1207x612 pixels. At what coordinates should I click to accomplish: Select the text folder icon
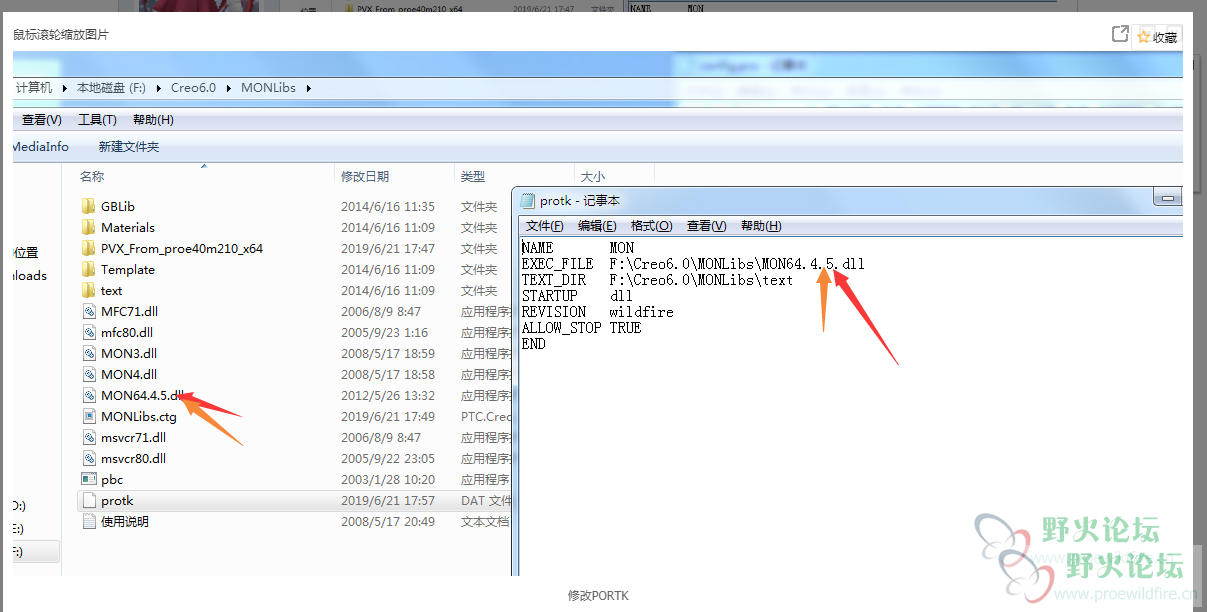(88, 291)
